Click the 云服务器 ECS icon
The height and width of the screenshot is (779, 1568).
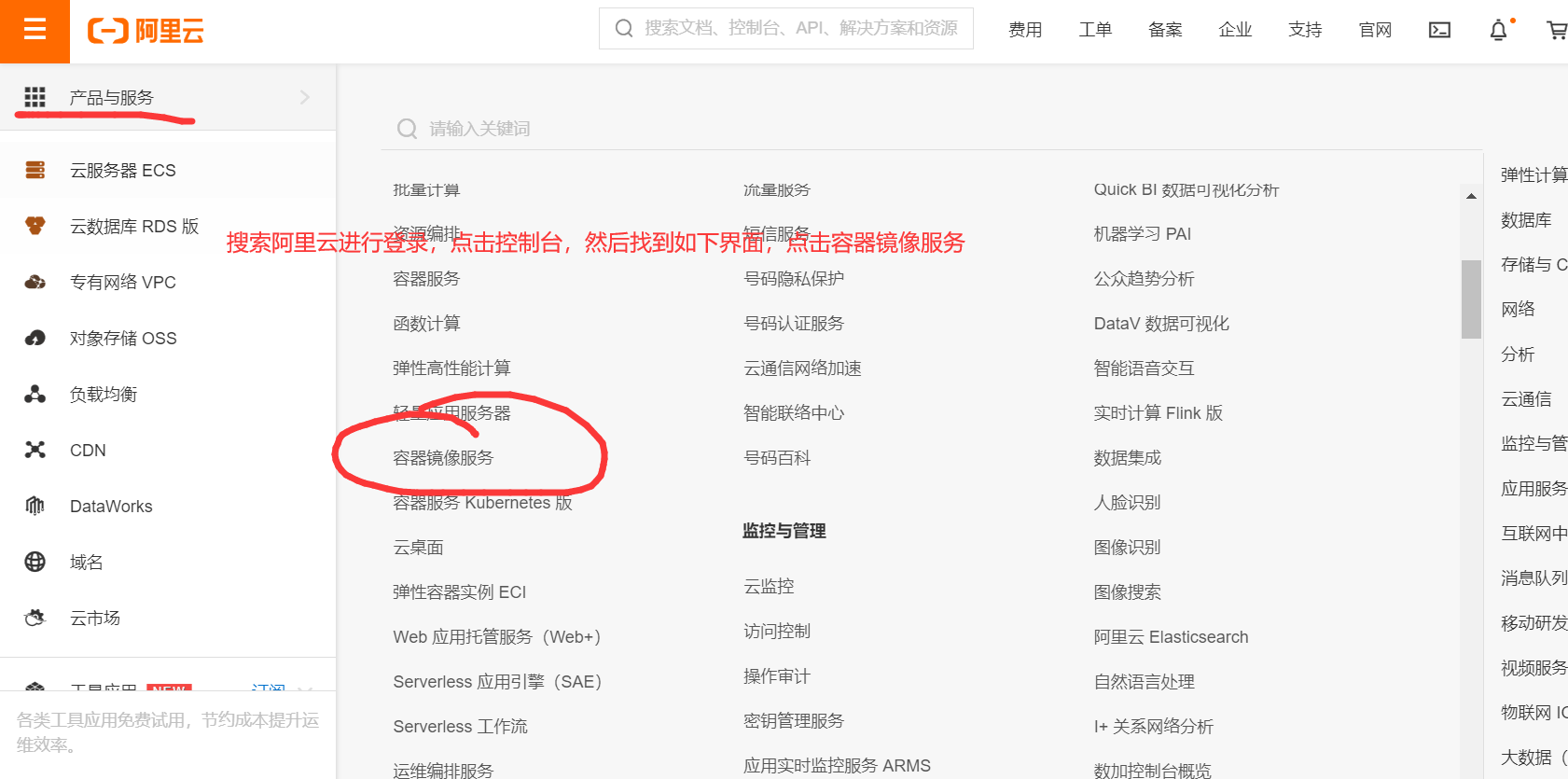(35, 170)
